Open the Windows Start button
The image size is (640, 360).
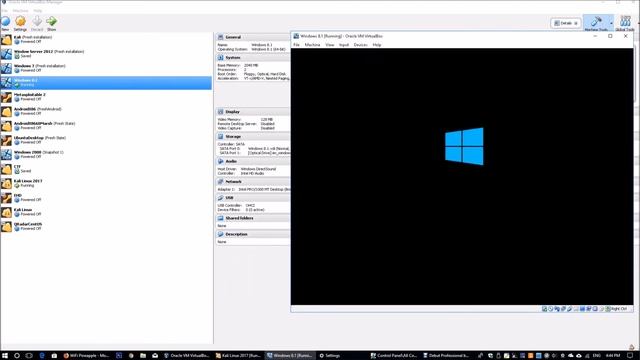(5, 356)
